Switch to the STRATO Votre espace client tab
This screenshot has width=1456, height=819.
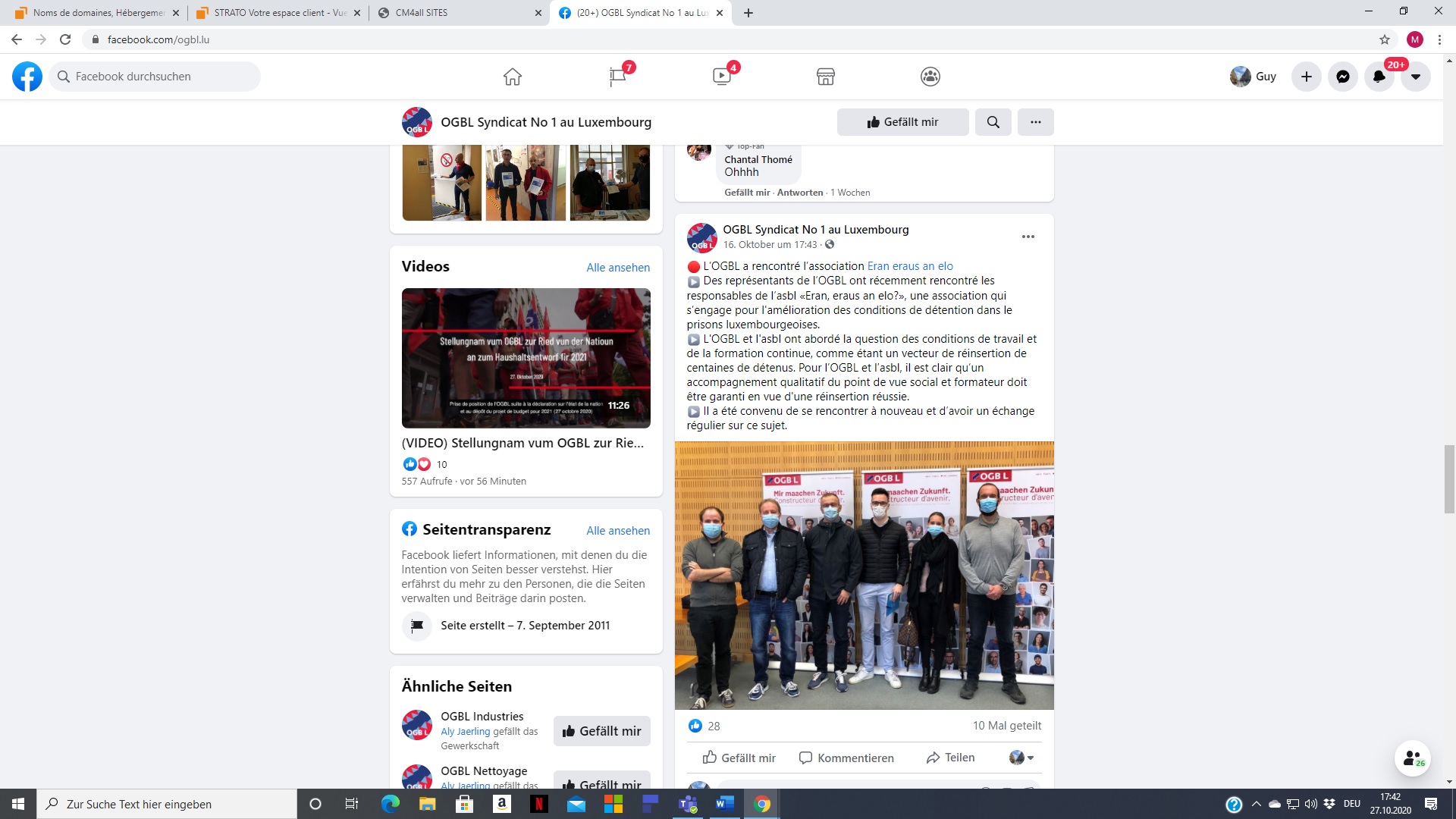278,13
